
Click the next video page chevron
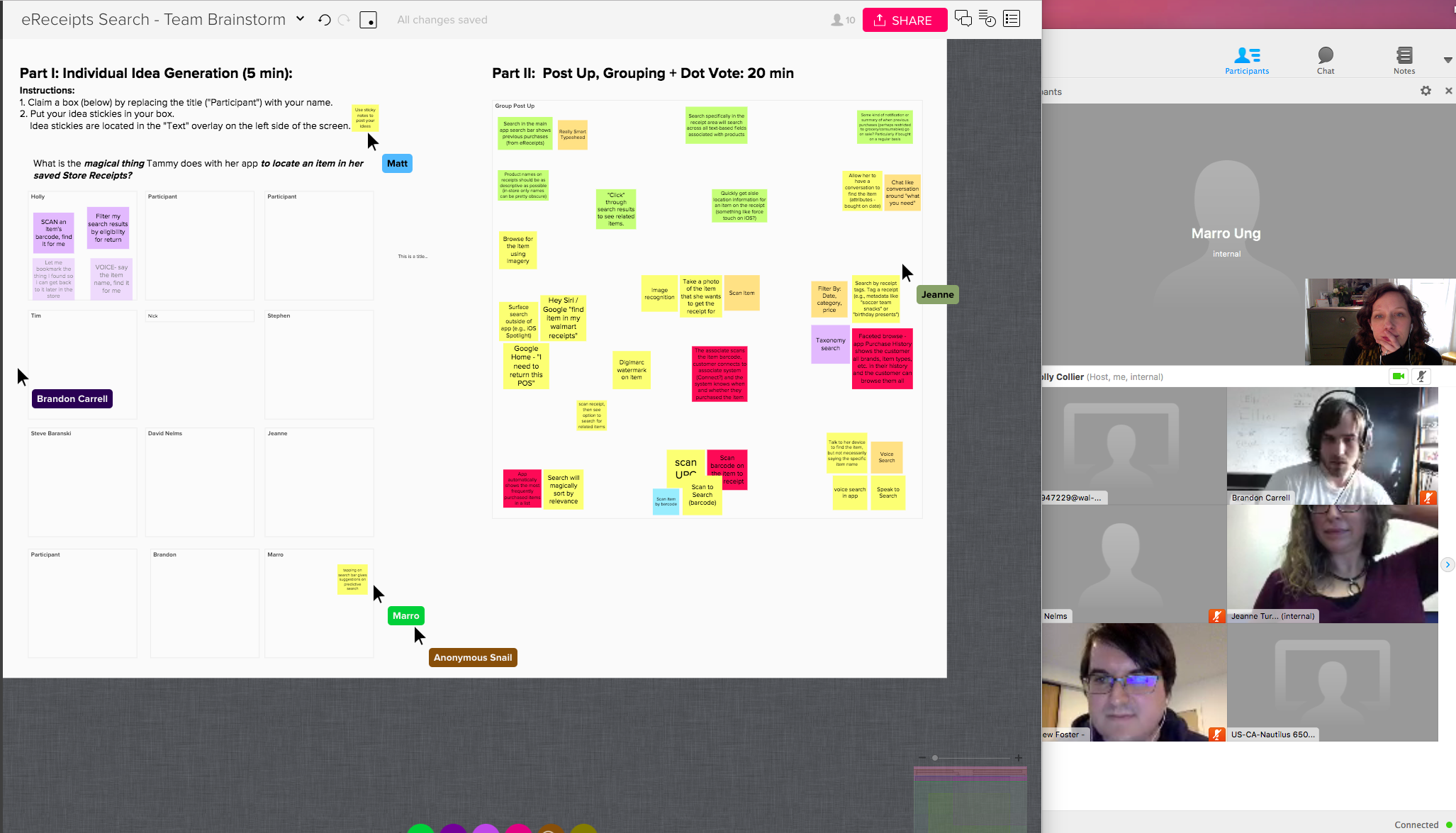[1447, 564]
